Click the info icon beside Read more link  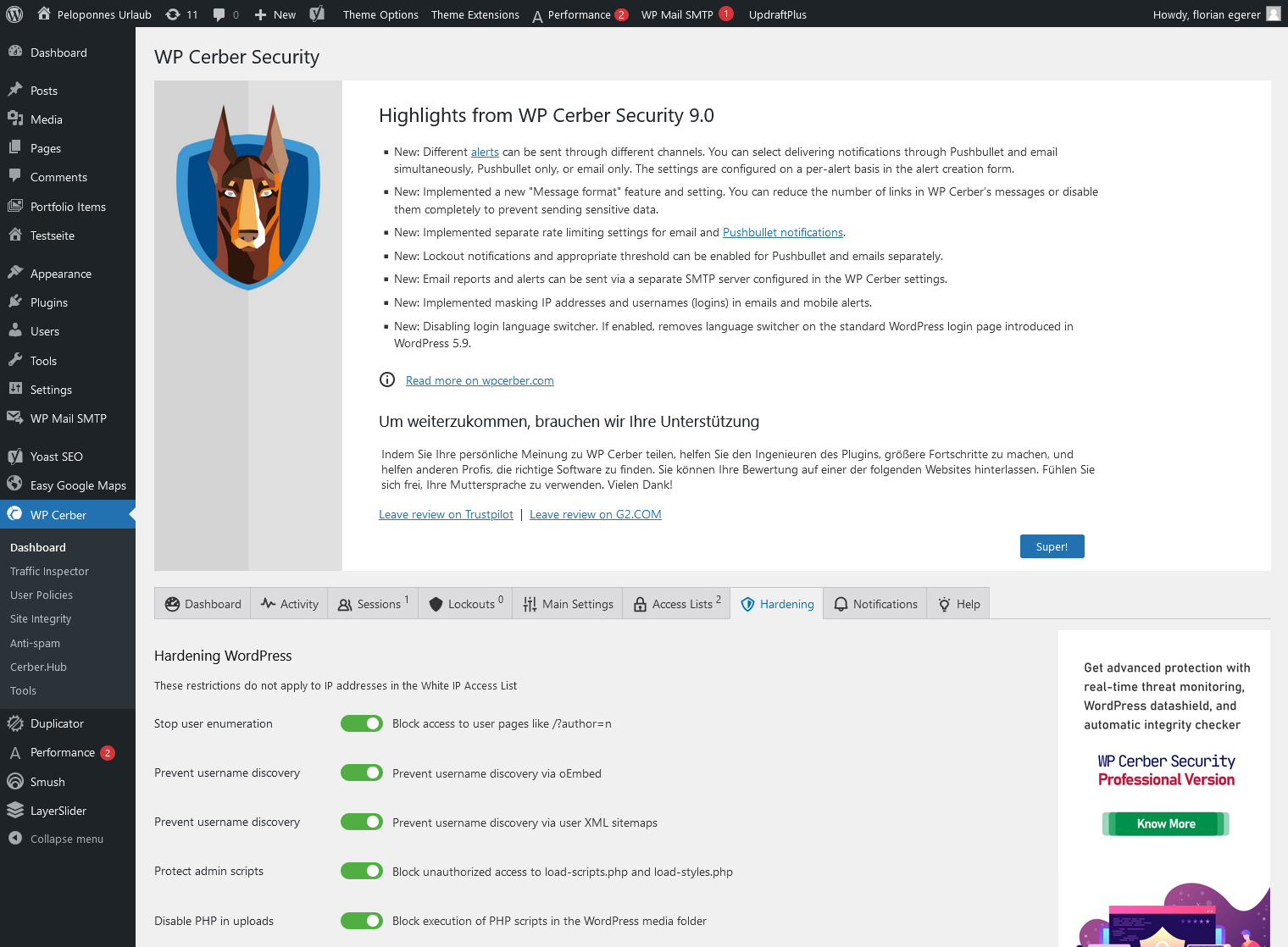click(387, 379)
